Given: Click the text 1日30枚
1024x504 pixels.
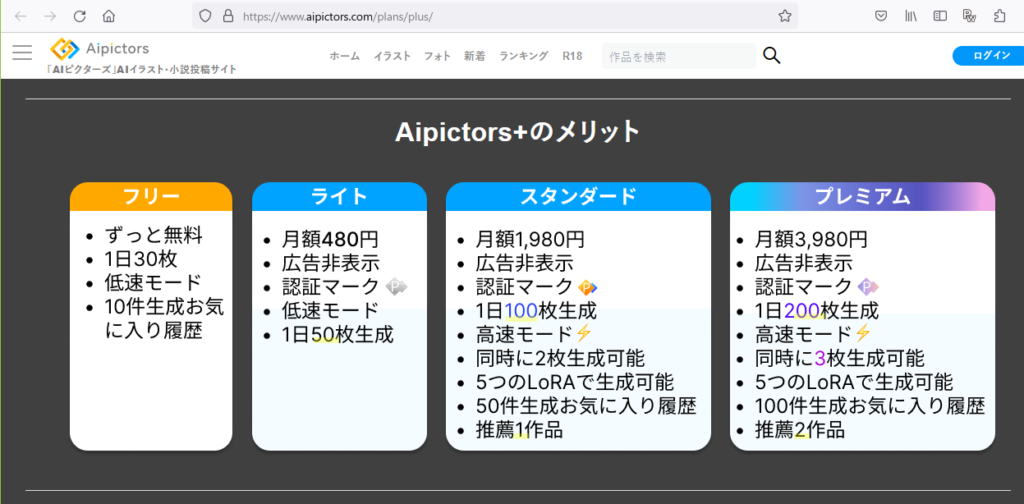Looking at the screenshot, I should (x=140, y=259).
